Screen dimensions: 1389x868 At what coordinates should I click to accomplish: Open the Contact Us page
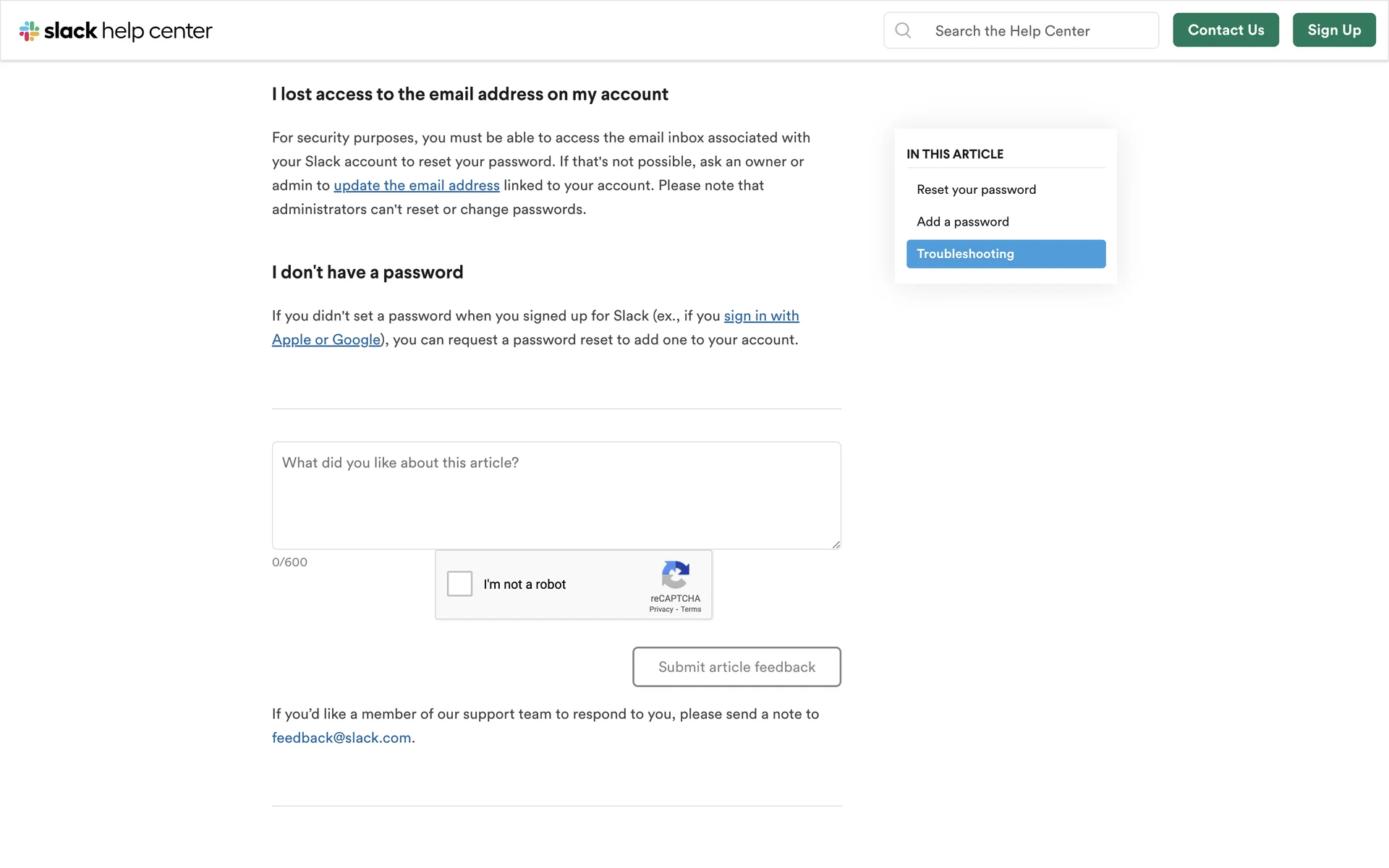[1226, 30]
